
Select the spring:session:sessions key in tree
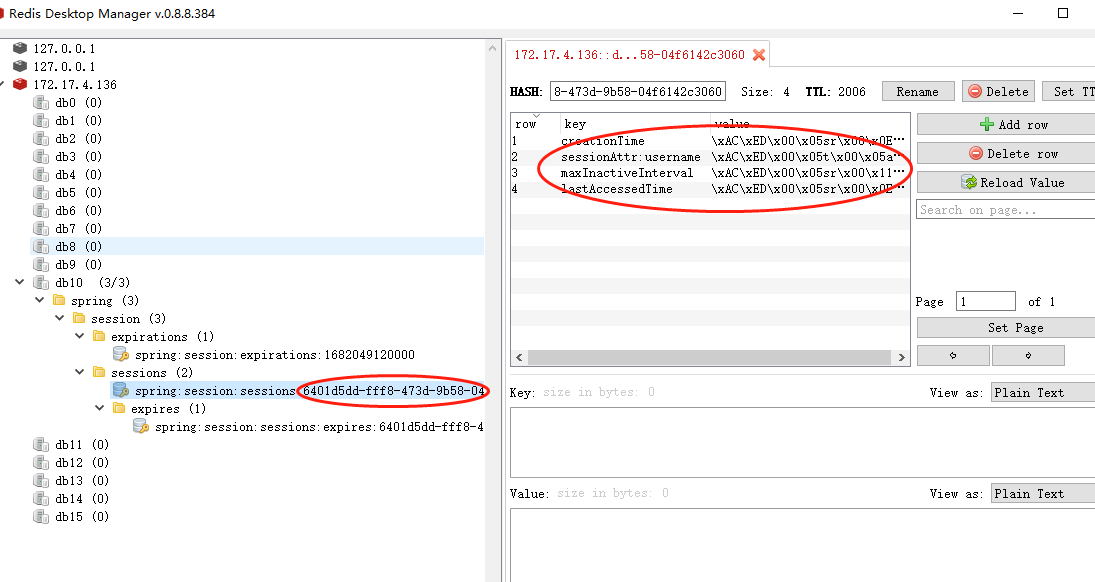click(x=215, y=391)
